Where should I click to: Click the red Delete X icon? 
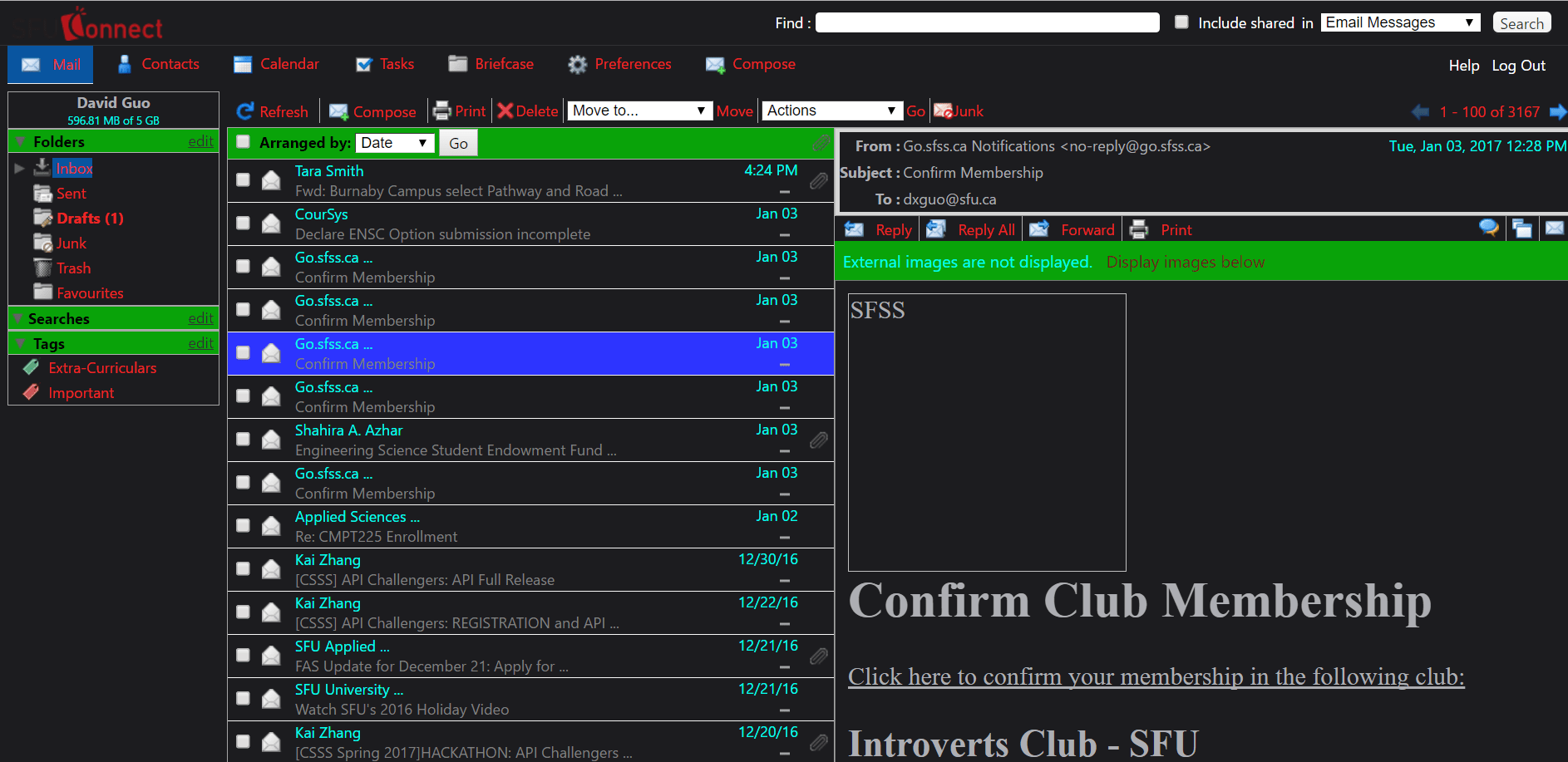(x=505, y=111)
